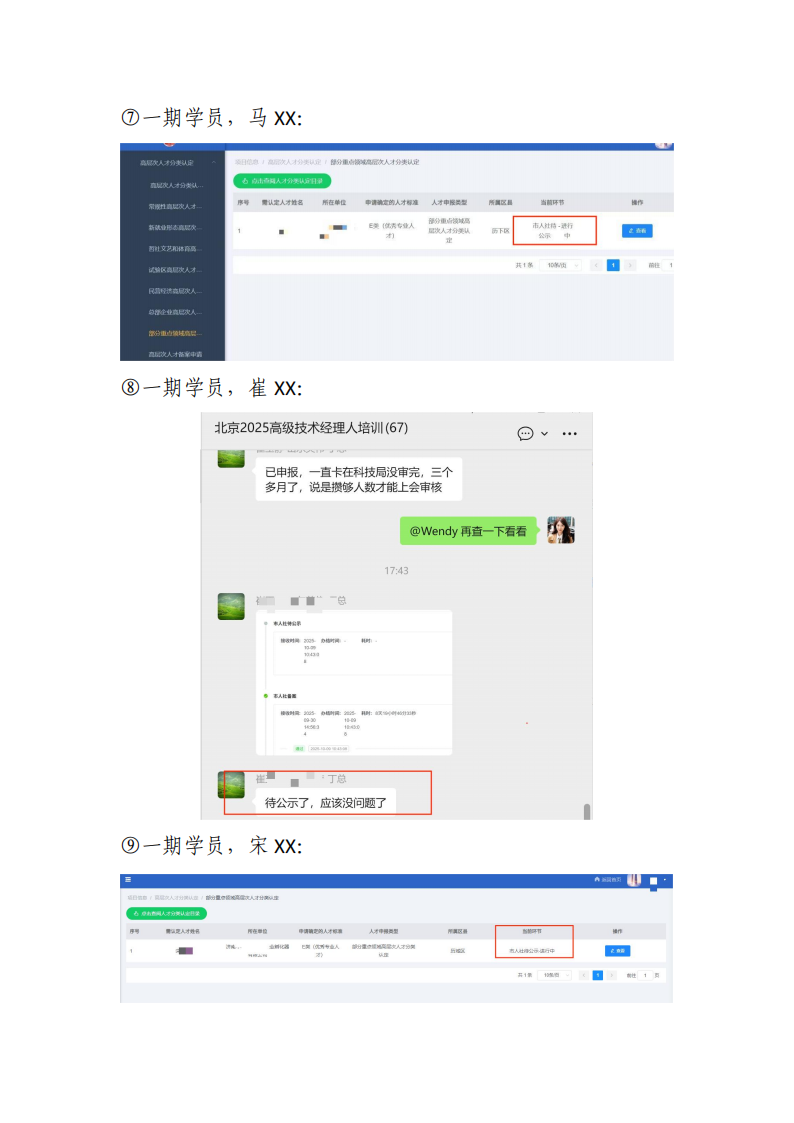Click the green avatar next to 待公示了 message
The height and width of the screenshot is (1123, 794).
coord(231,785)
